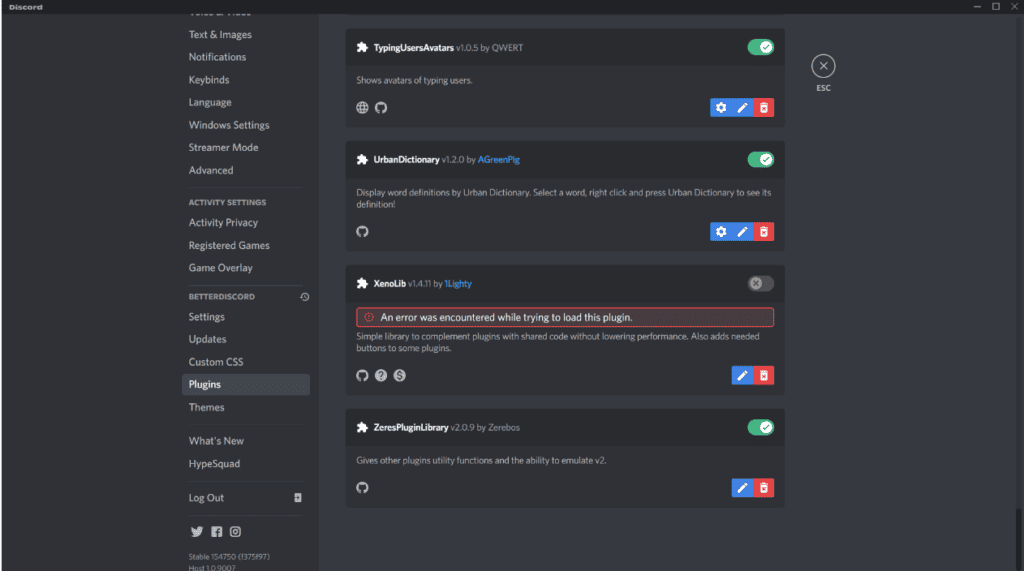Click the XenoLib load error banner
1024x571 pixels.
pos(565,318)
